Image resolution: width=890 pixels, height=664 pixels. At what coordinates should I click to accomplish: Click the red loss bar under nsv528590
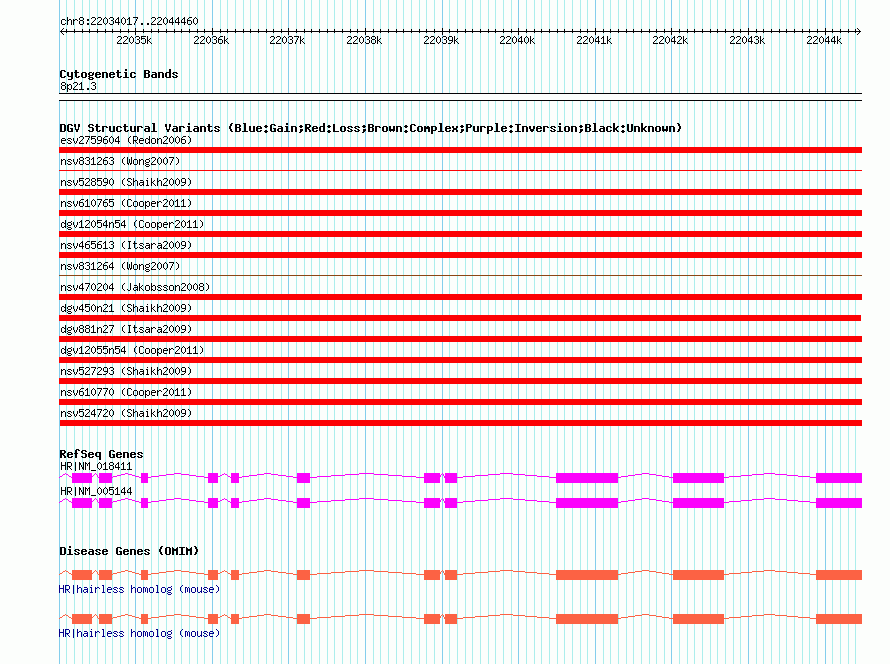460,192
